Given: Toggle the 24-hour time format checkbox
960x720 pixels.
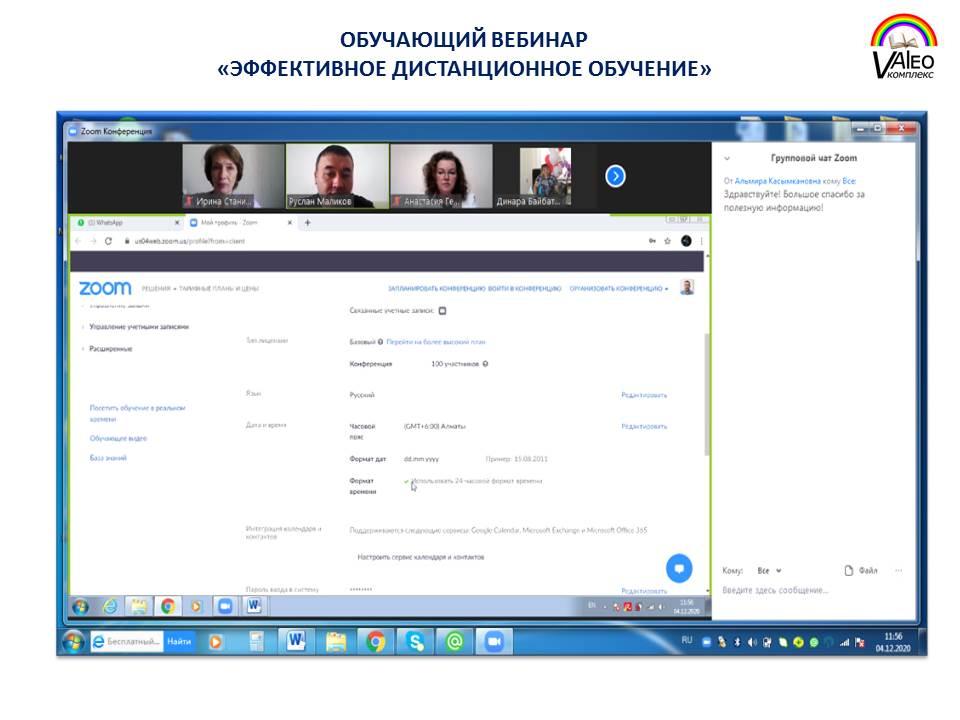Looking at the screenshot, I should point(407,482).
